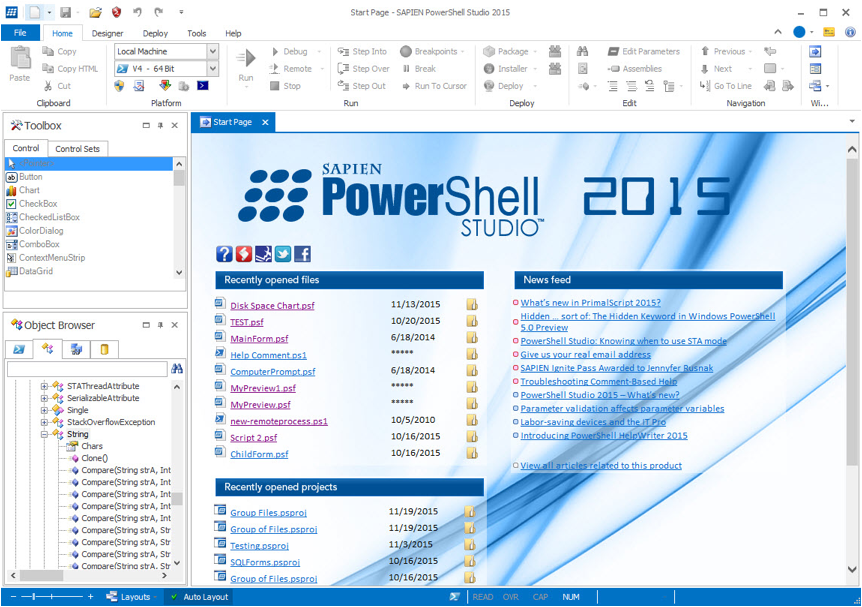
Task: Collapse the String node in Object Browser
Action: (44, 435)
